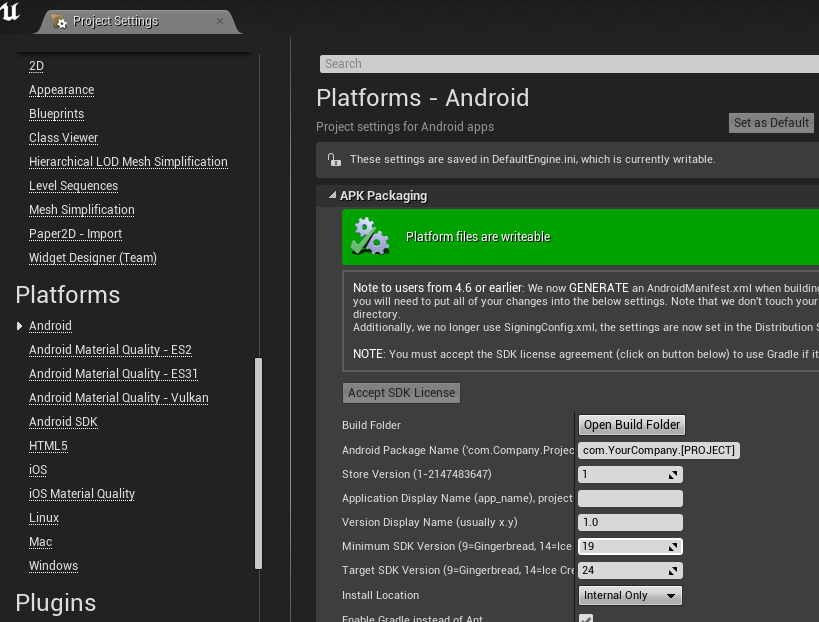
Task: Close the Project Settings tab
Action: pyautogui.click(x=220, y=21)
